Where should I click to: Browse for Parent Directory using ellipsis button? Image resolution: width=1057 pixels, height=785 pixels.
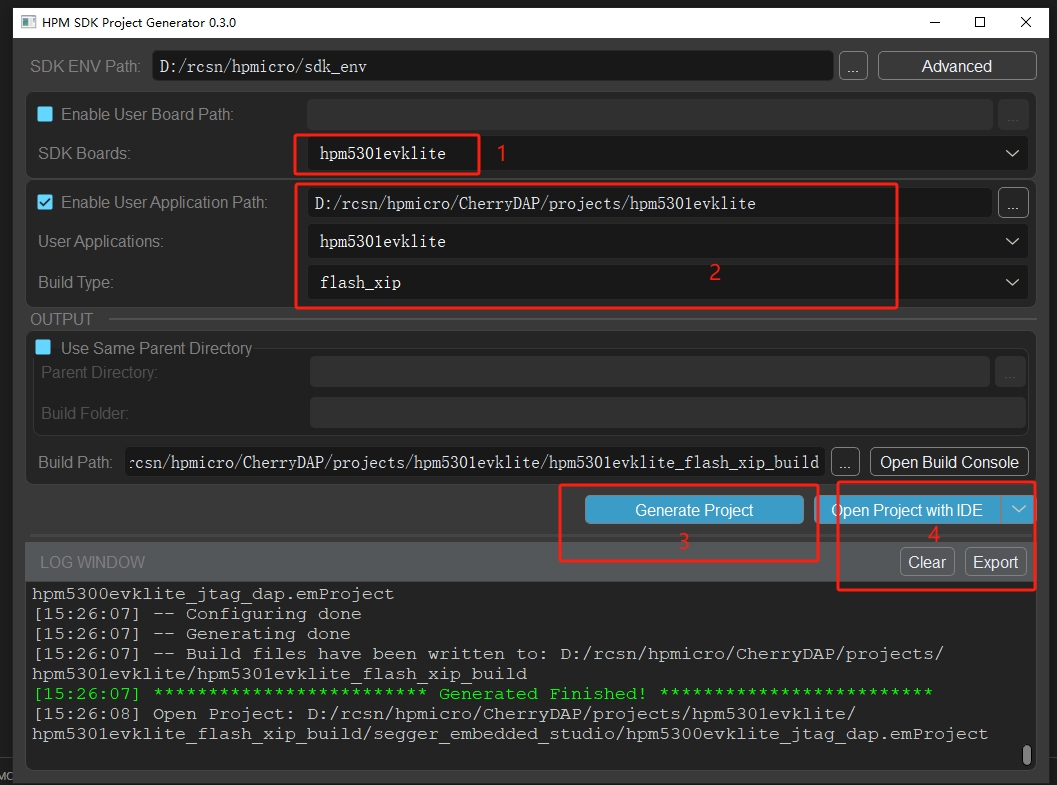pos(1010,371)
